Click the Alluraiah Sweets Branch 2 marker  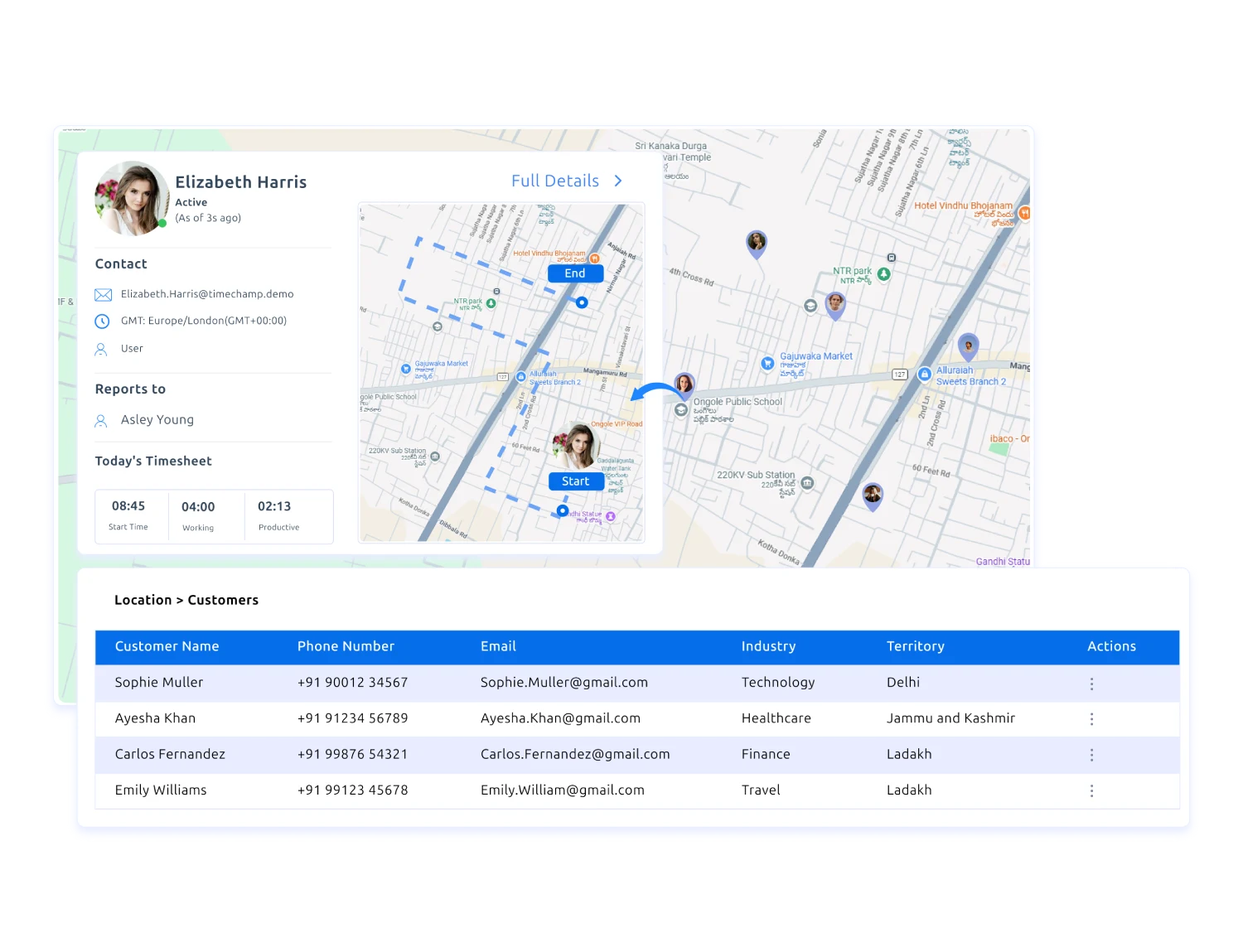[923, 374]
